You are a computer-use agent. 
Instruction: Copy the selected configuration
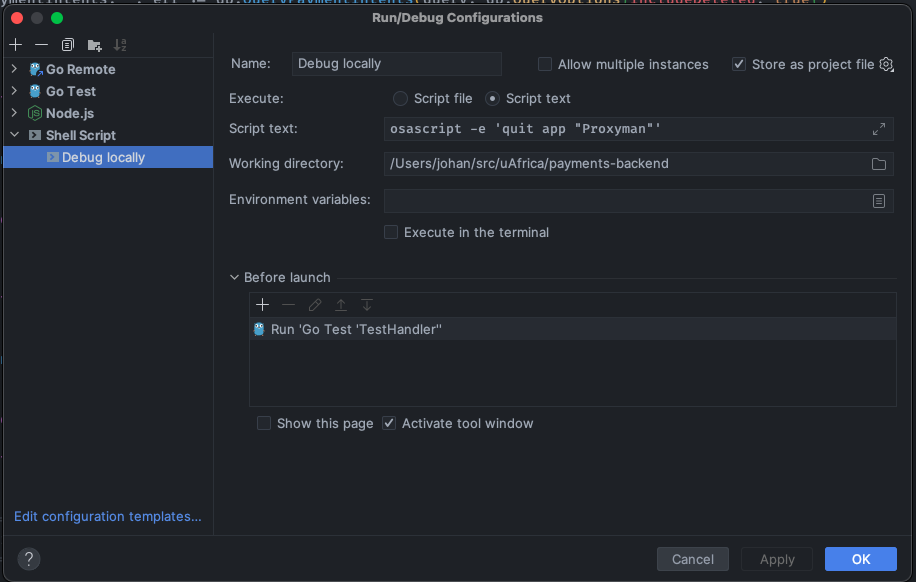click(x=68, y=45)
